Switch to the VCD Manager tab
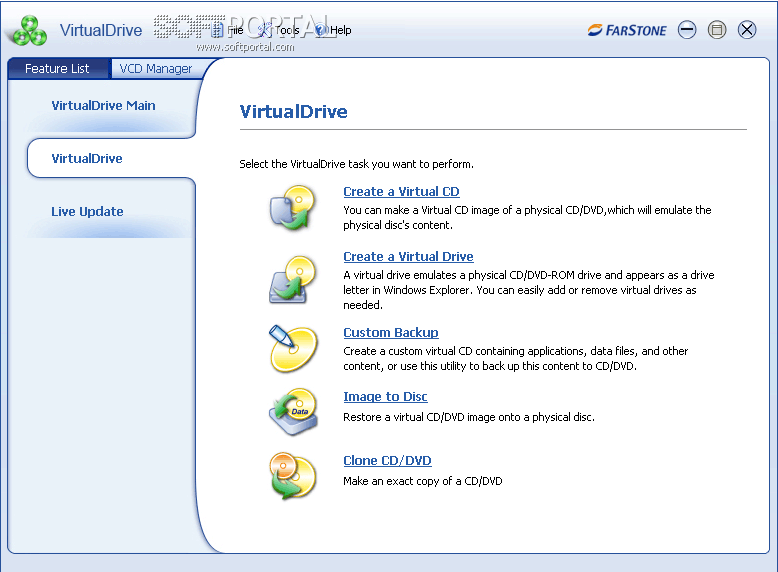778x572 pixels. click(155, 69)
